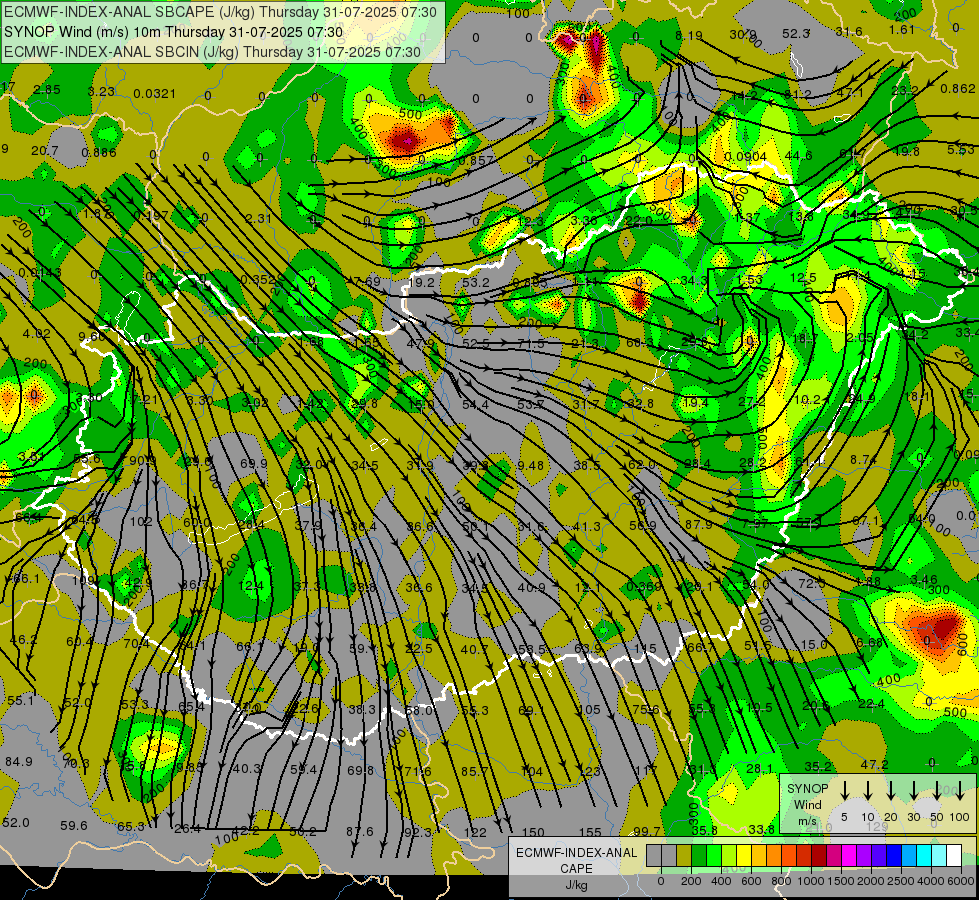This screenshot has width=979, height=900.
Task: Pick the cyan swatch in the CAPE color scale
Action: point(923,856)
